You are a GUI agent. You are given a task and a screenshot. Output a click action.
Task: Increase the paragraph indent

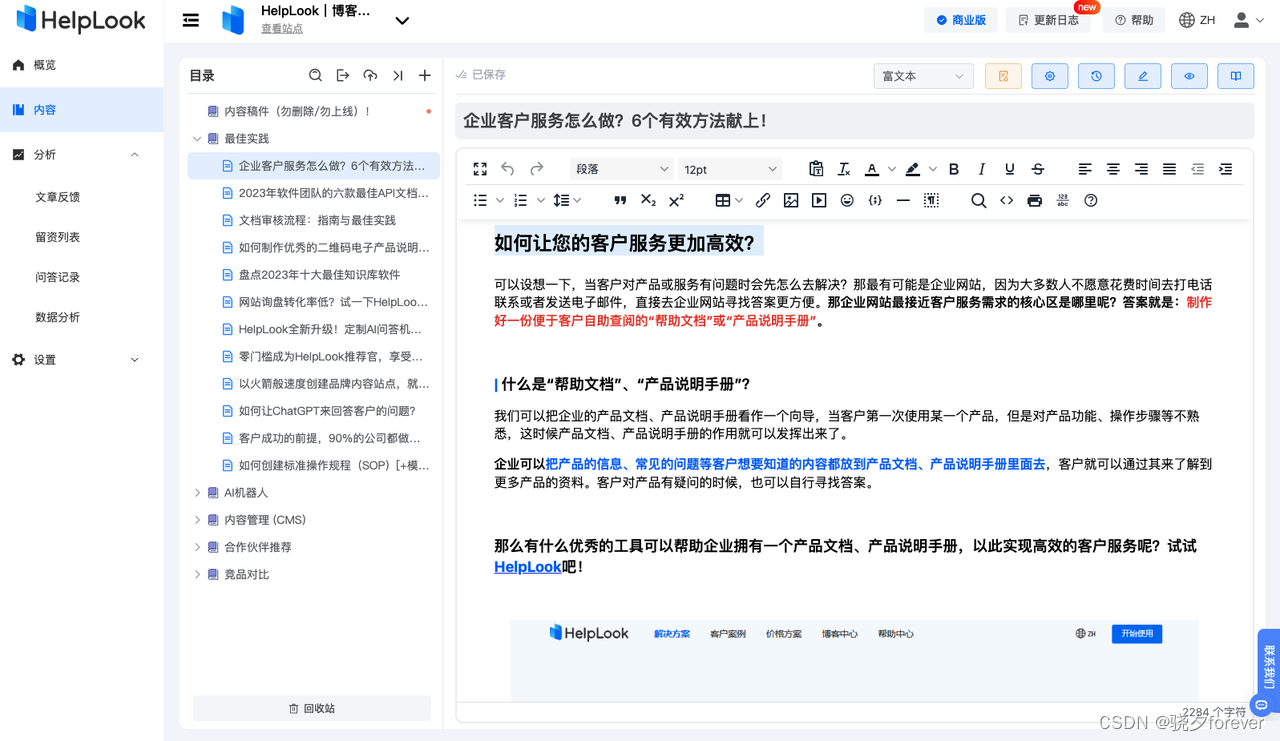click(x=1225, y=169)
